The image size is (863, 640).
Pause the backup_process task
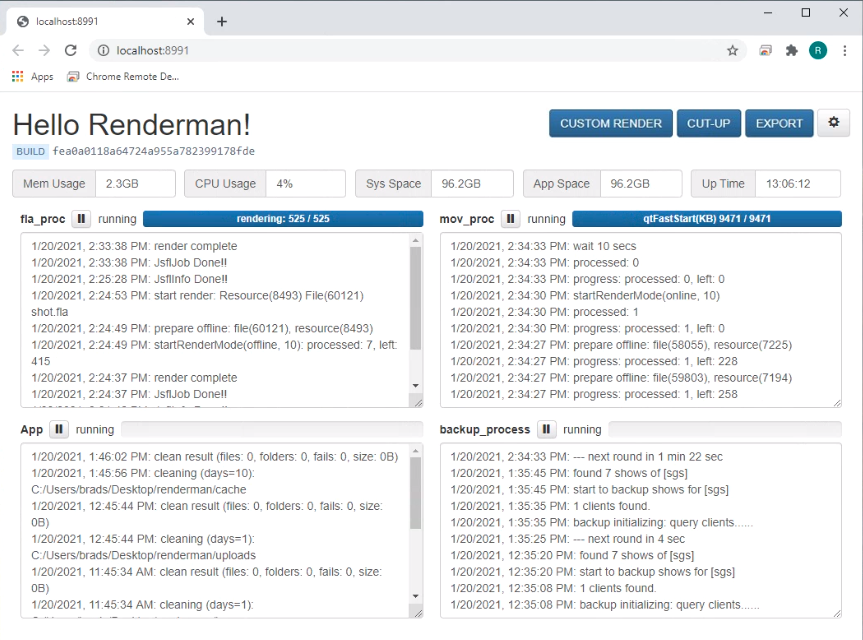click(x=546, y=430)
